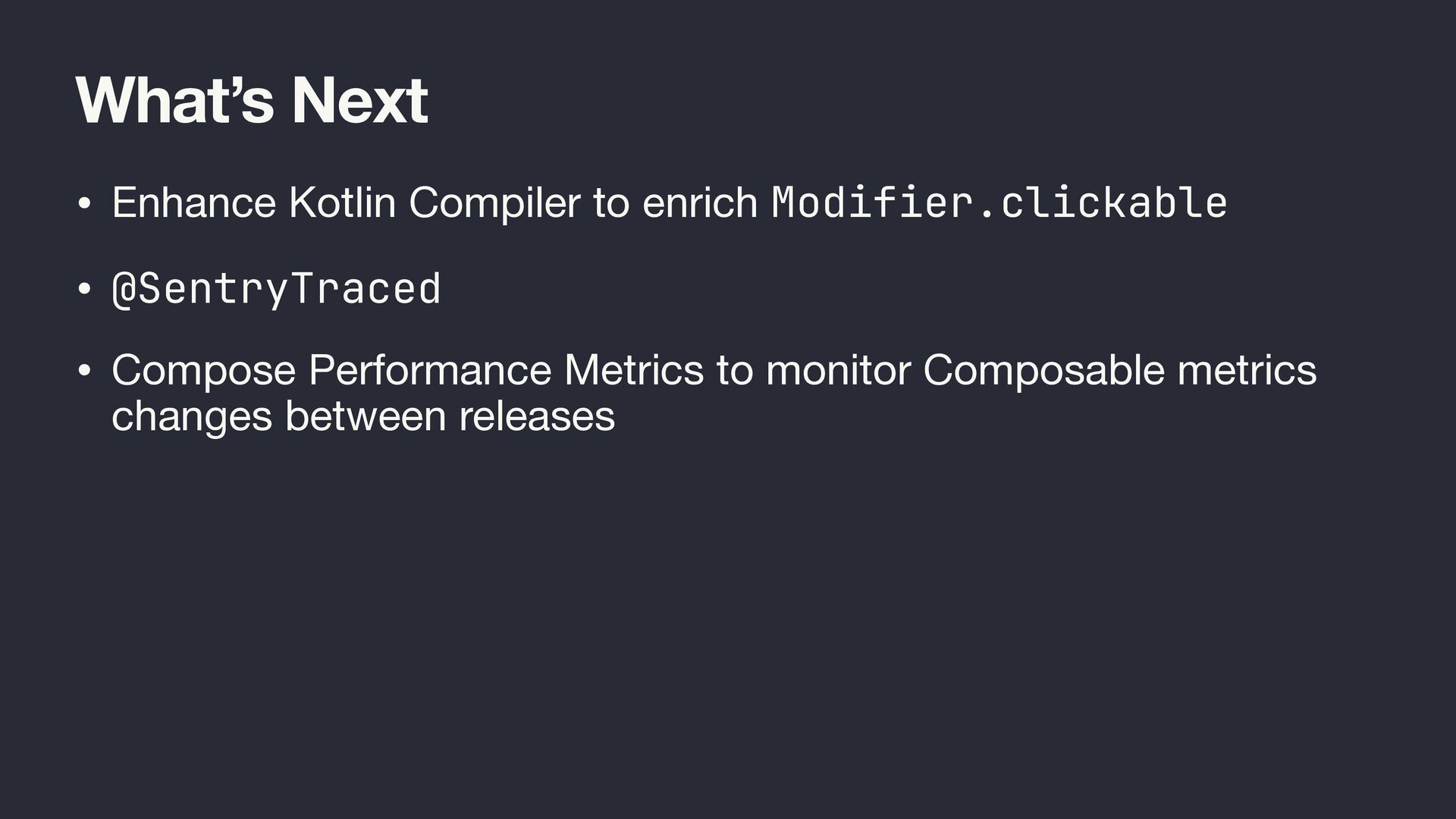Image resolution: width=1456 pixels, height=819 pixels.
Task: Click the lowercase word "metrics"
Action: pyautogui.click(x=1247, y=370)
